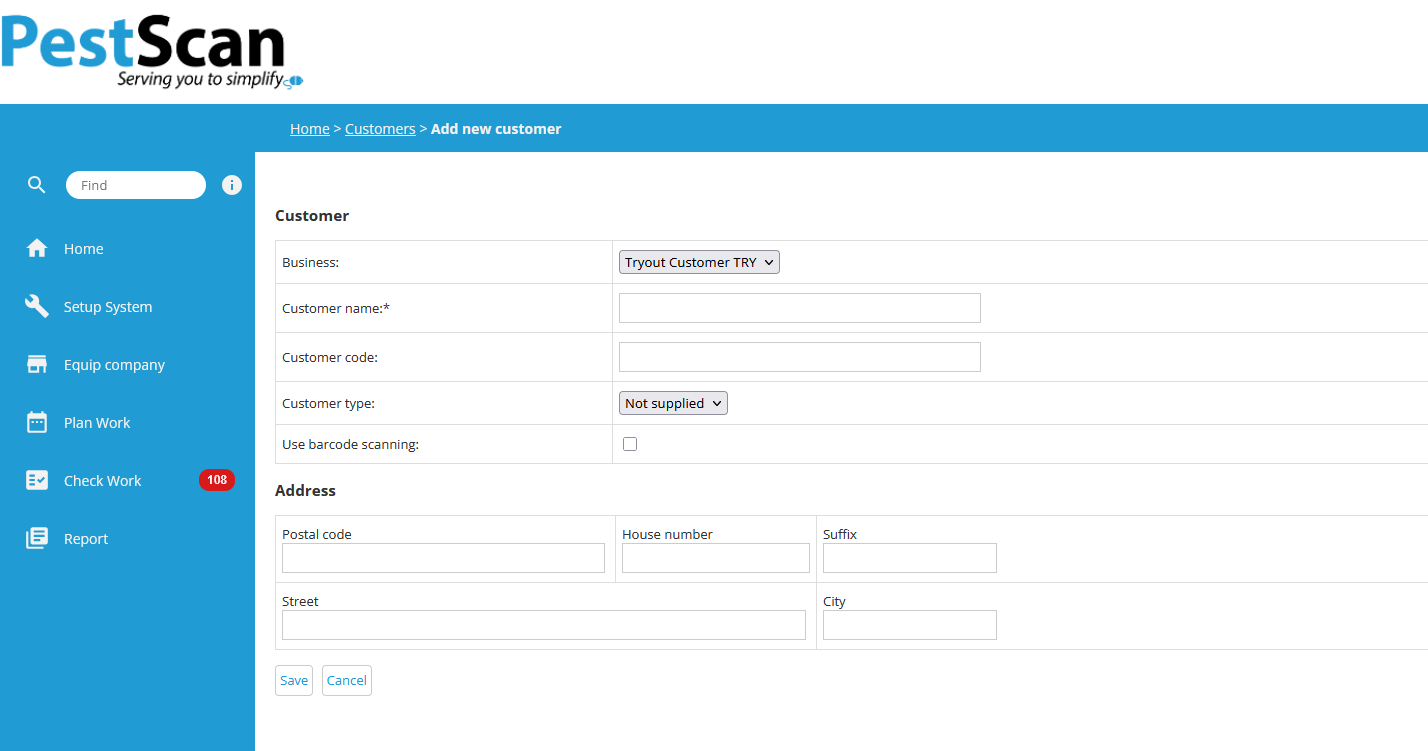Open Setup System in the sidebar menu
Image resolution: width=1428 pixels, height=751 pixels.
coord(108,307)
